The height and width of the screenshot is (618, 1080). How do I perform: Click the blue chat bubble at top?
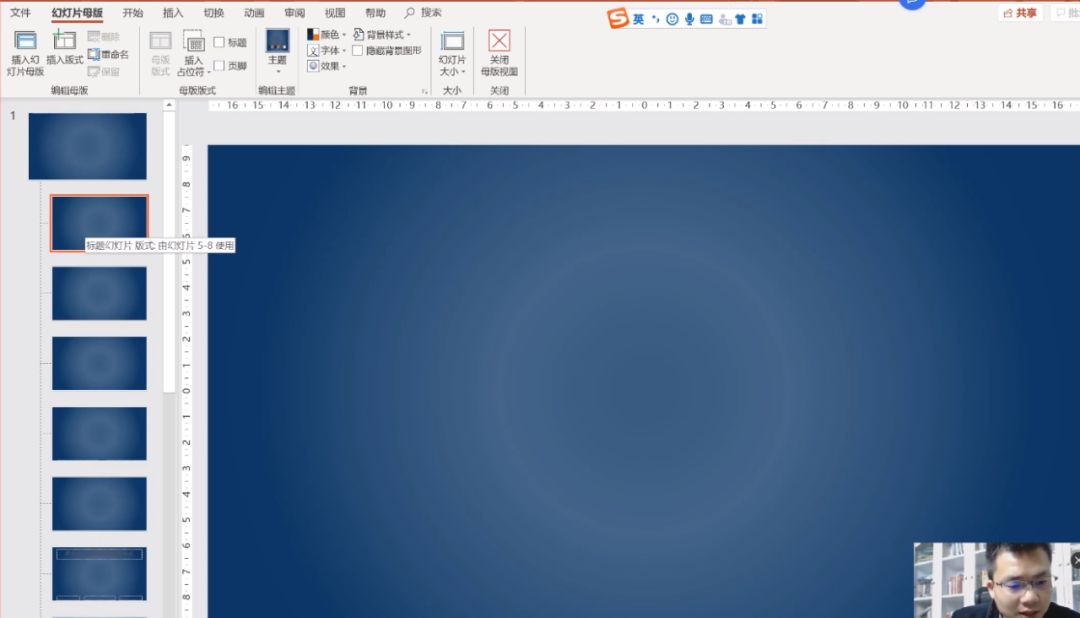pyautogui.click(x=912, y=3)
